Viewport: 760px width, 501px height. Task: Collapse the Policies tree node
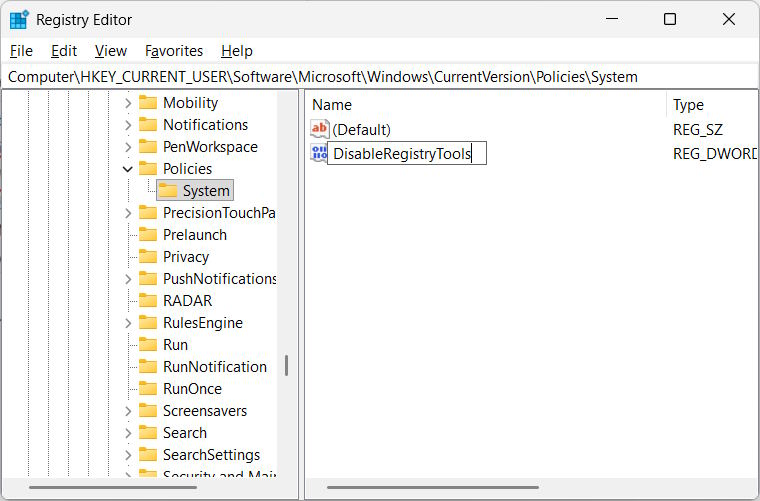(128, 169)
